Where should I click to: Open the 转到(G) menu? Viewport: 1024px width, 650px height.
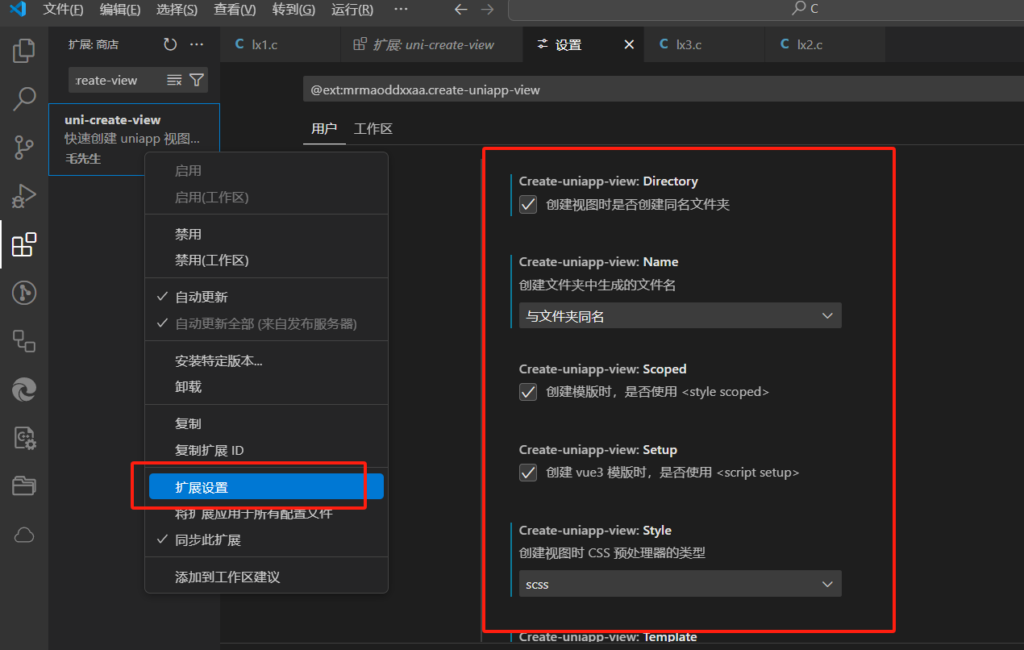click(x=293, y=10)
